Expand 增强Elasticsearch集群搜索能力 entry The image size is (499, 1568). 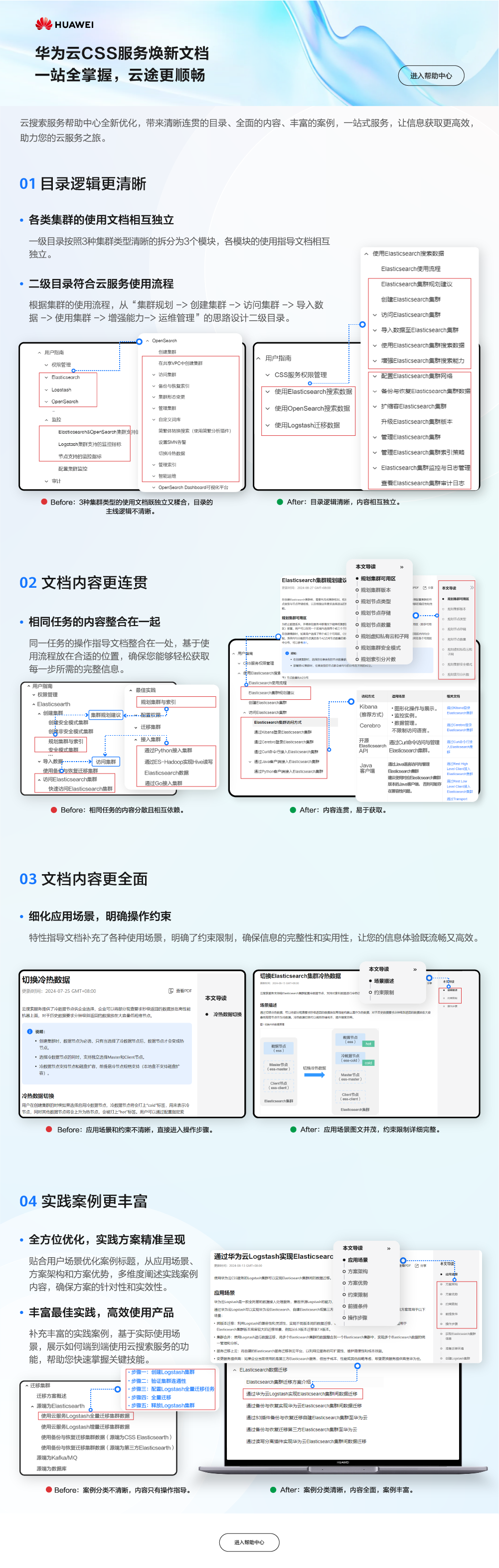375,360
